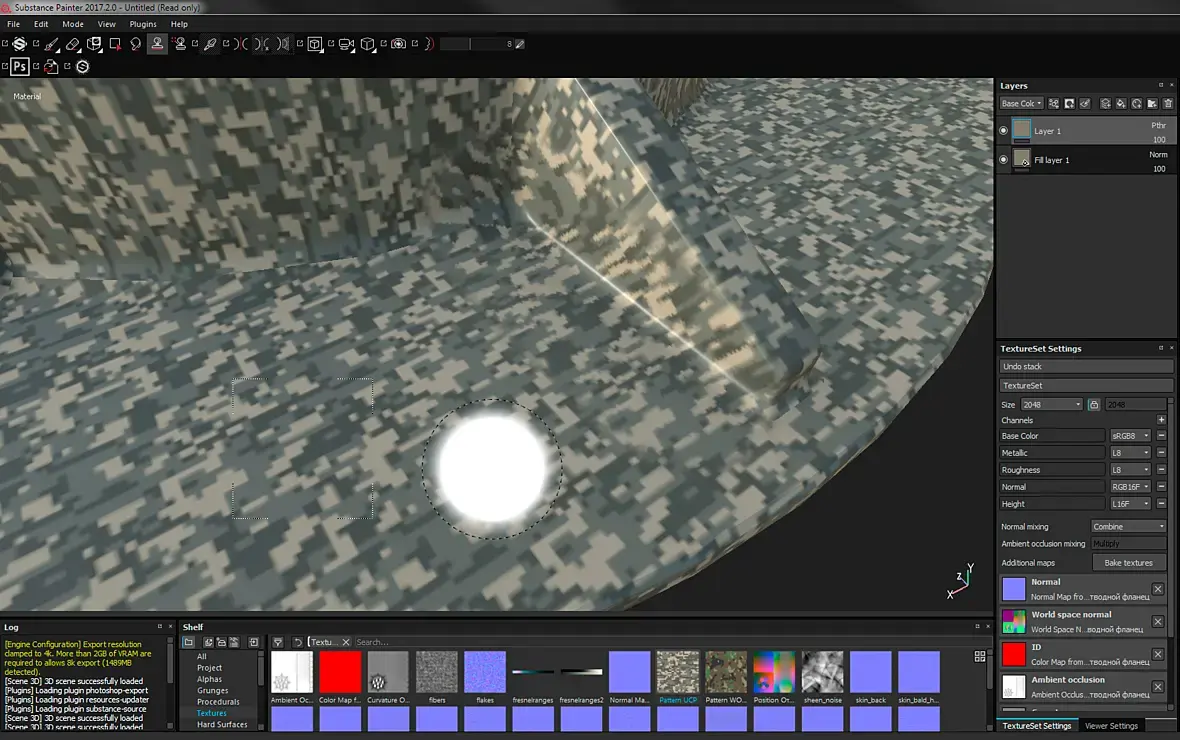The width and height of the screenshot is (1180, 740).
Task: Click the Shelf import resource icon
Action: coord(254,642)
